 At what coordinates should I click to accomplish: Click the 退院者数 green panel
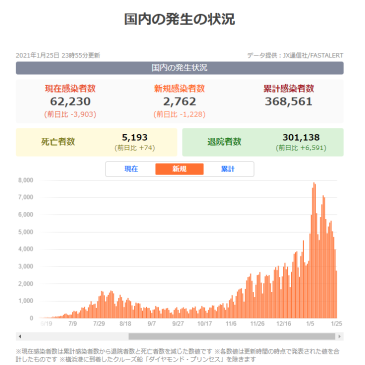(x=263, y=142)
